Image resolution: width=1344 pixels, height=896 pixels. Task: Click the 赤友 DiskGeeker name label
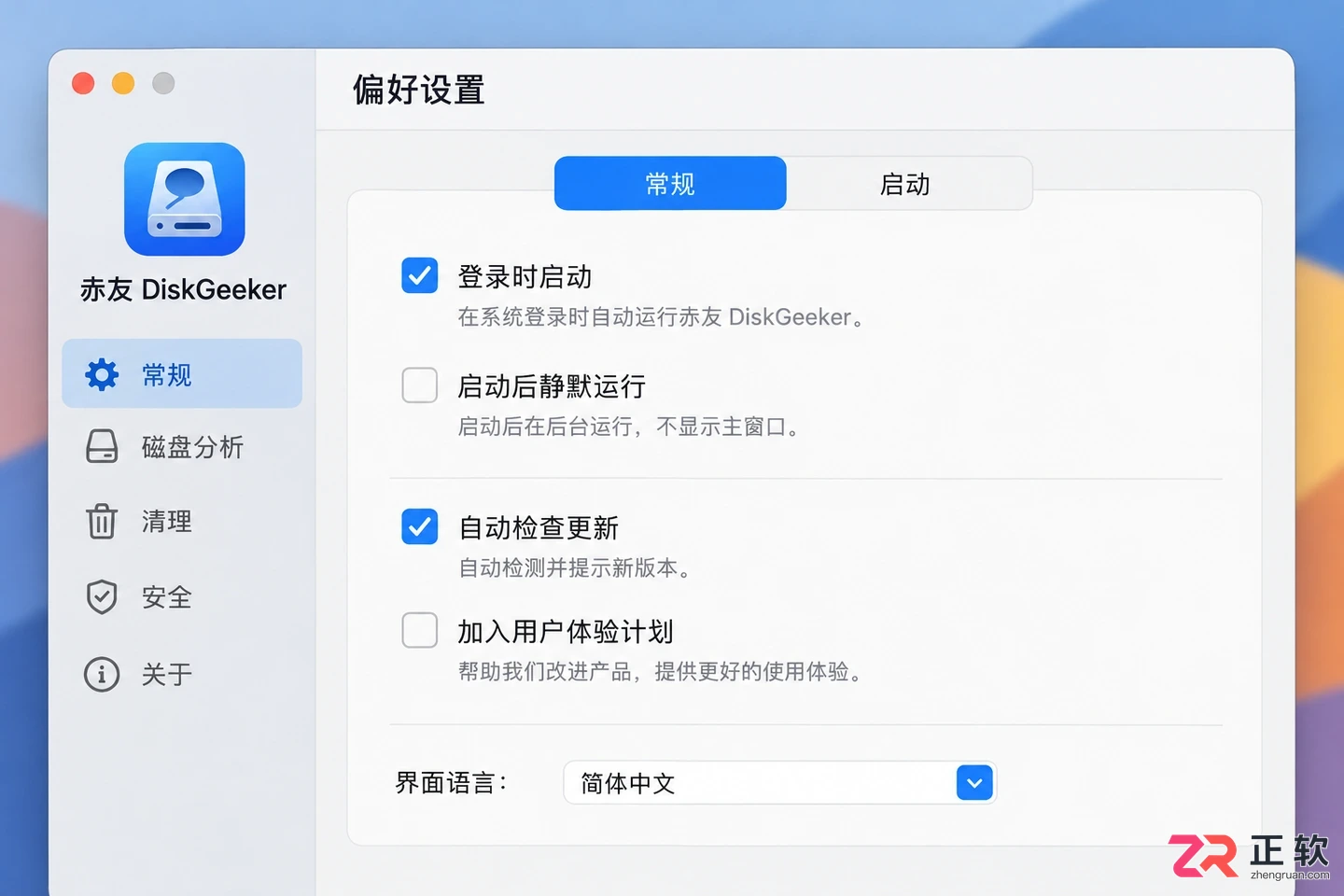184,289
